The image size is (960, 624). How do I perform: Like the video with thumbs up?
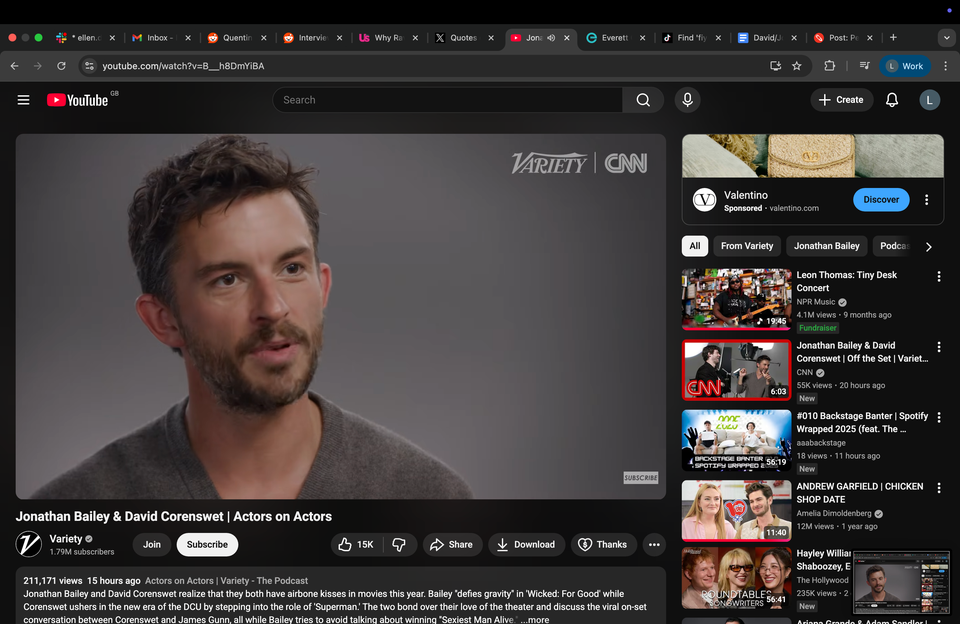pyautogui.click(x=355, y=544)
